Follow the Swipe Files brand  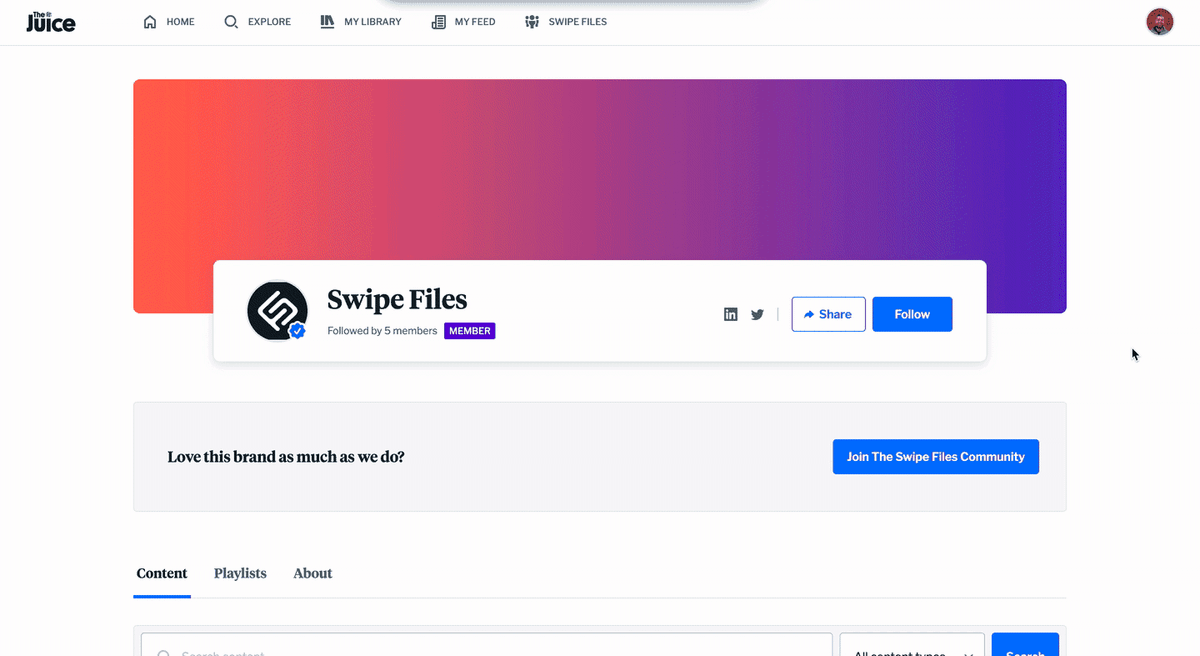click(x=911, y=314)
